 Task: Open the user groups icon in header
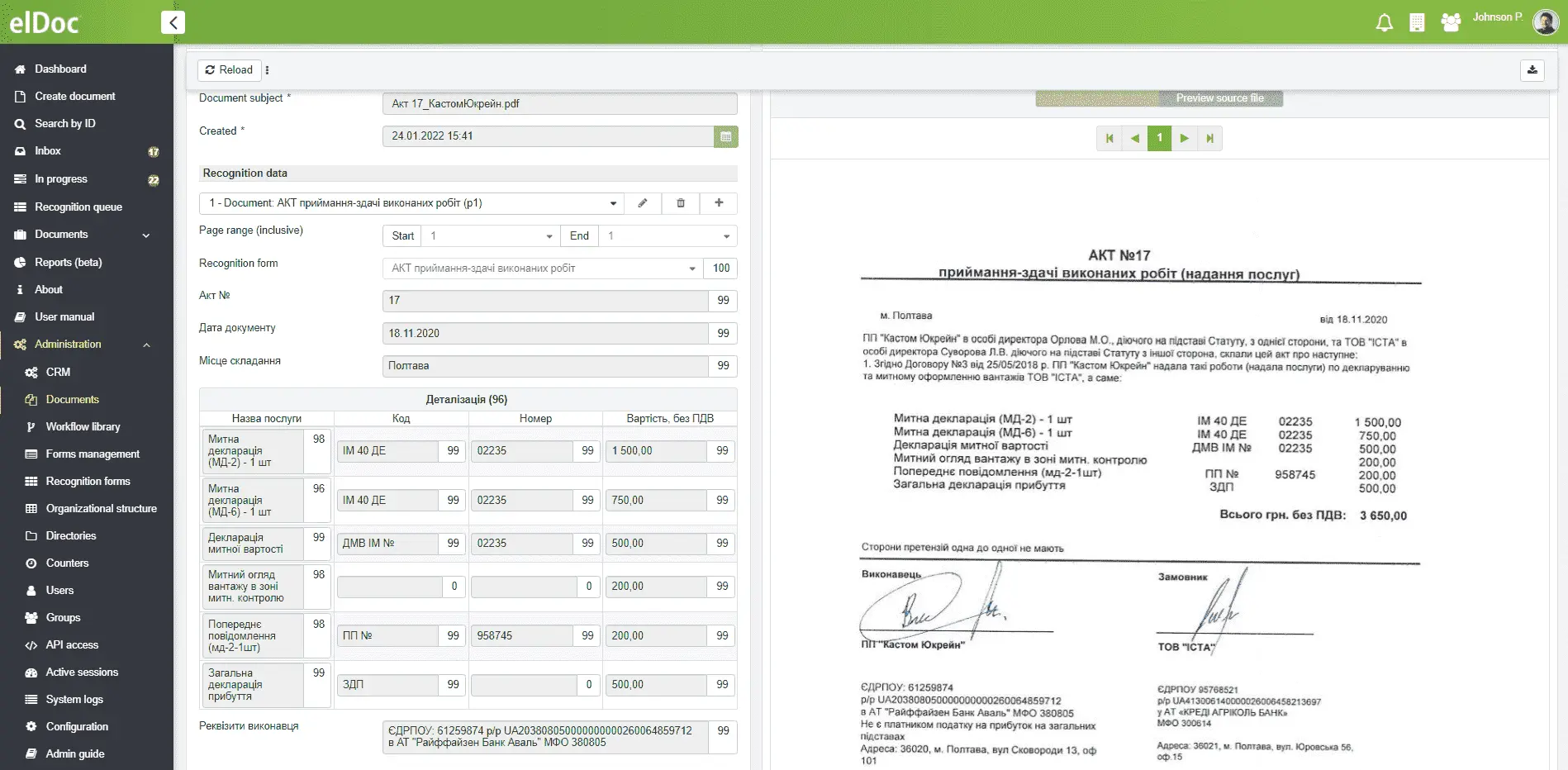1451,23
